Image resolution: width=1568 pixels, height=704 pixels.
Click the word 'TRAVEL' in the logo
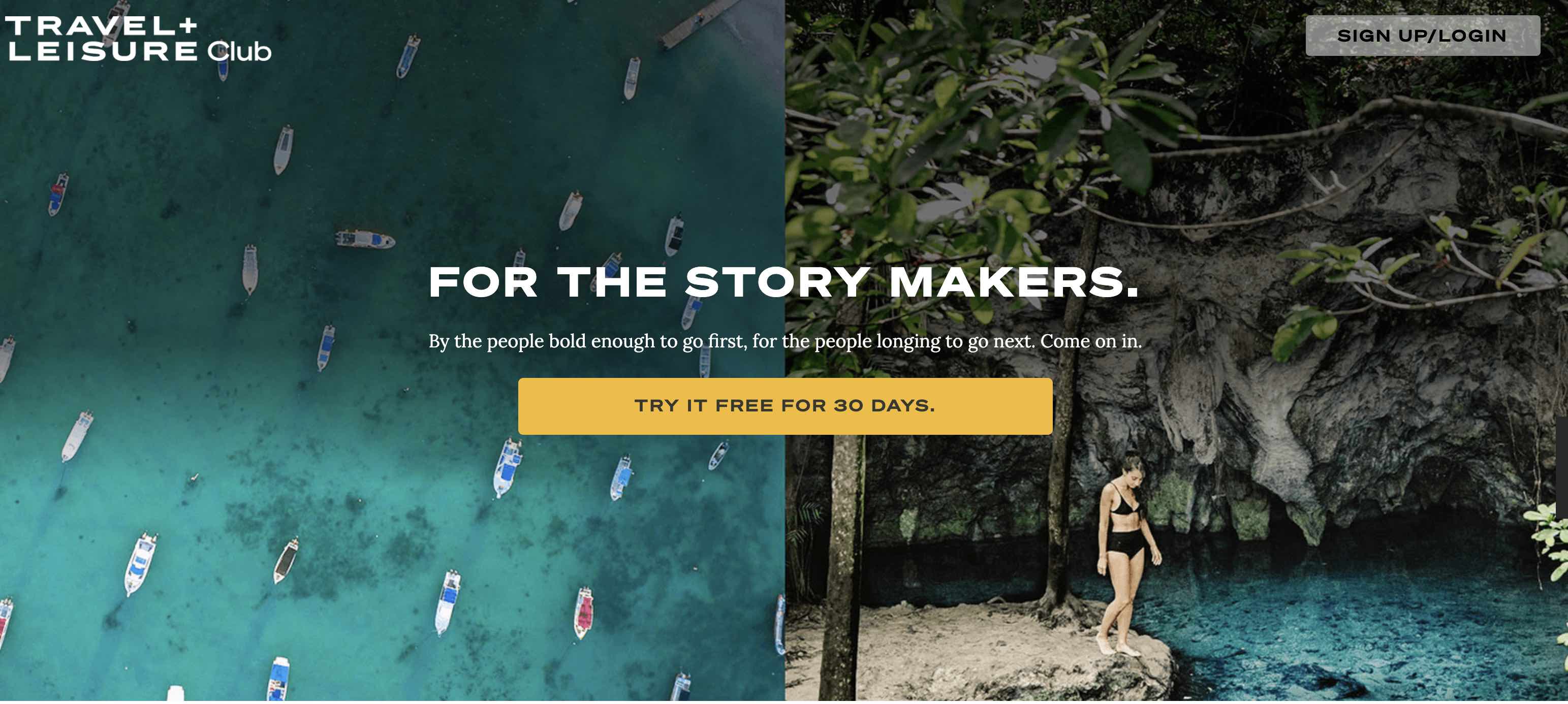coord(90,25)
